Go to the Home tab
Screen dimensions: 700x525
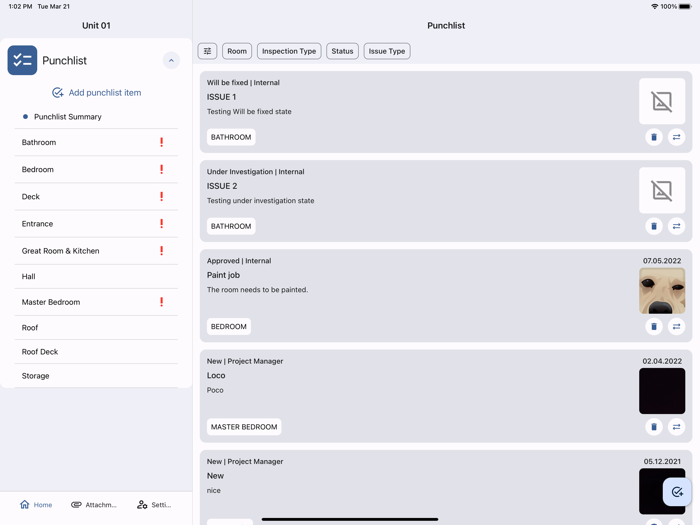coord(36,505)
